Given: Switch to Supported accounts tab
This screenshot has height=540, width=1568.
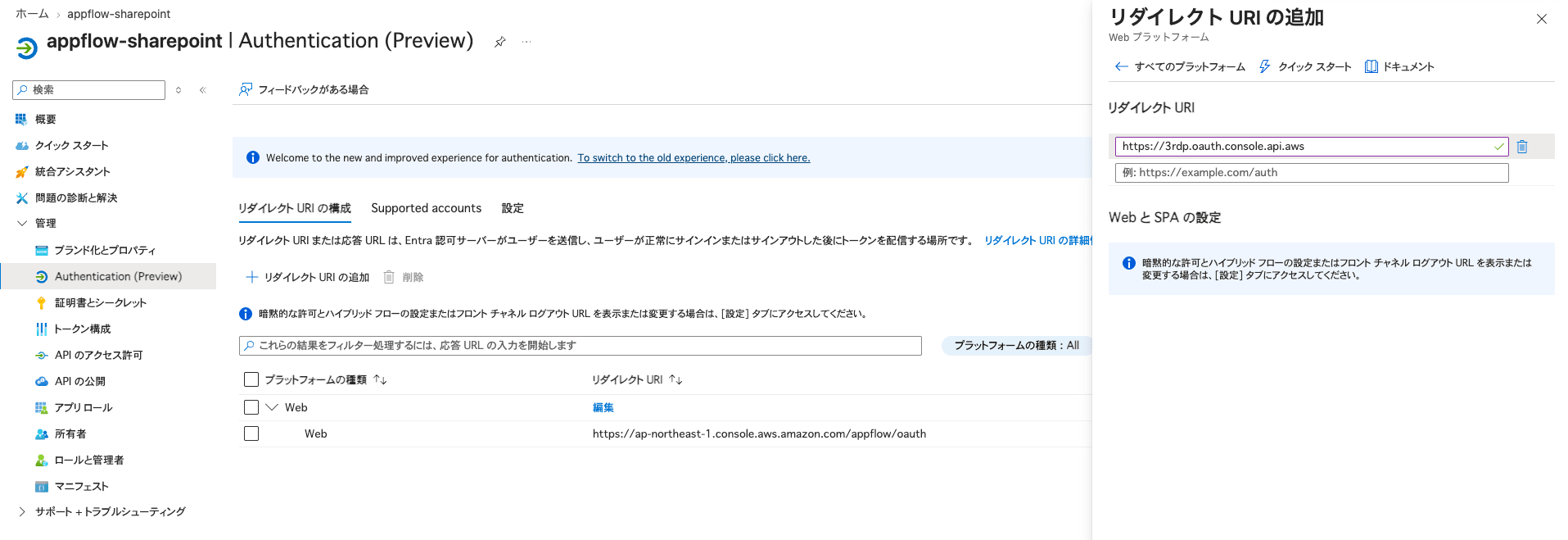Looking at the screenshot, I should [426, 208].
